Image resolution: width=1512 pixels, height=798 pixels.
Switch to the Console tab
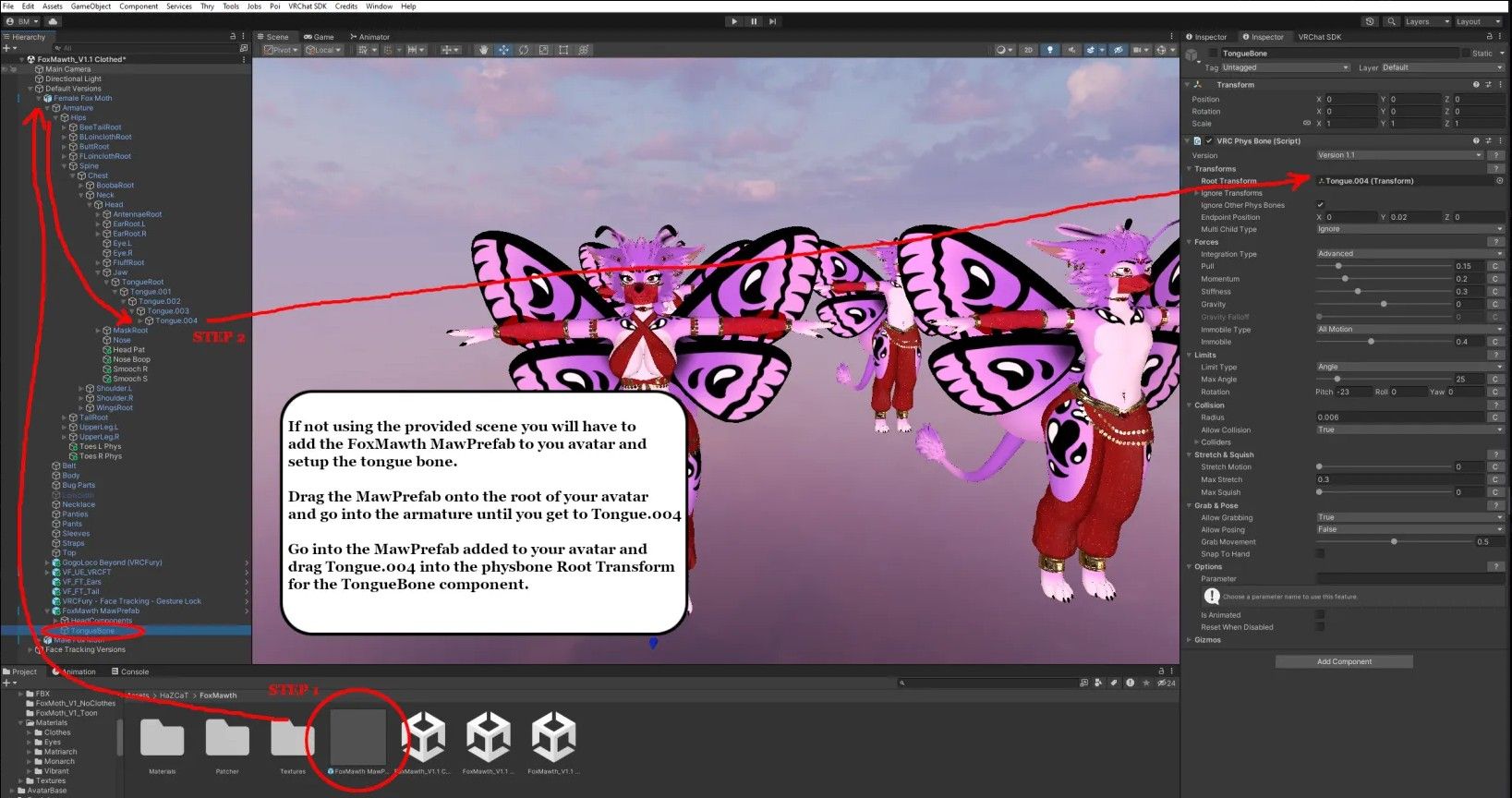click(130, 671)
